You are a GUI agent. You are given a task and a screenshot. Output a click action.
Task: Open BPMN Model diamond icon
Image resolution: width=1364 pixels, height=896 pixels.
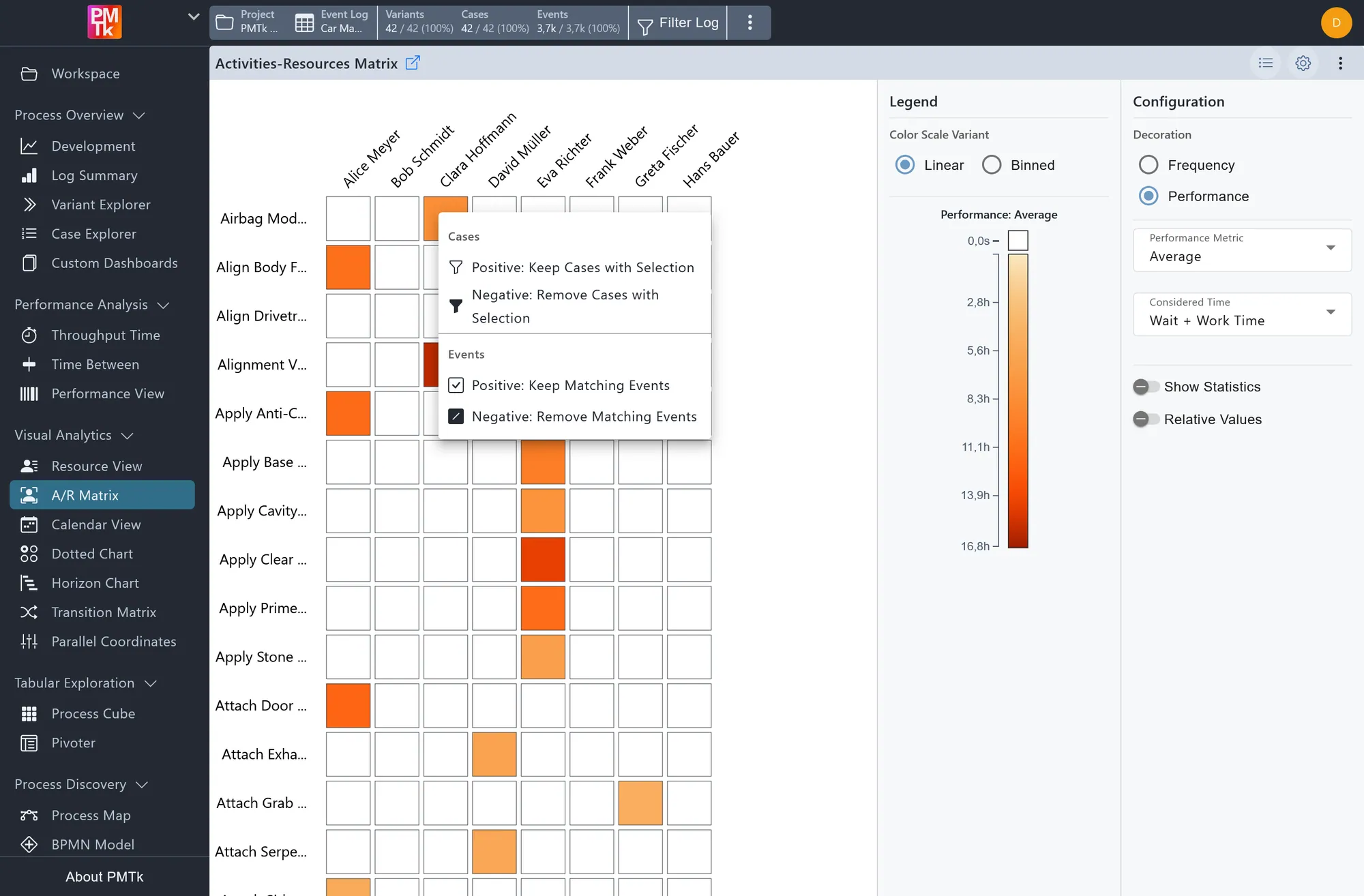(x=29, y=845)
